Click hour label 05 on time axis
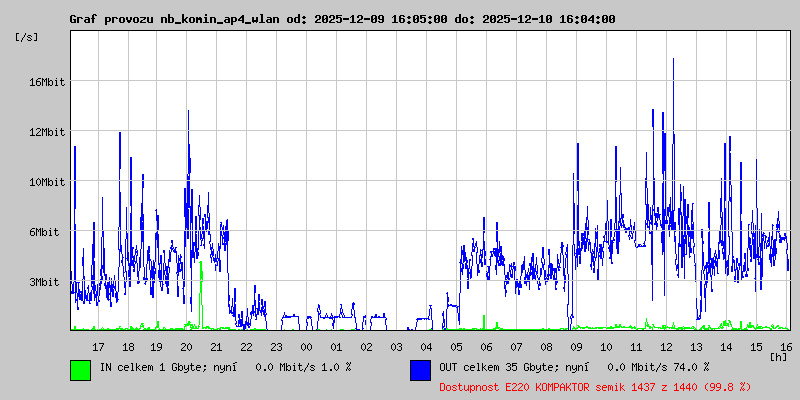Viewport: 800px width, 400px height. click(457, 347)
